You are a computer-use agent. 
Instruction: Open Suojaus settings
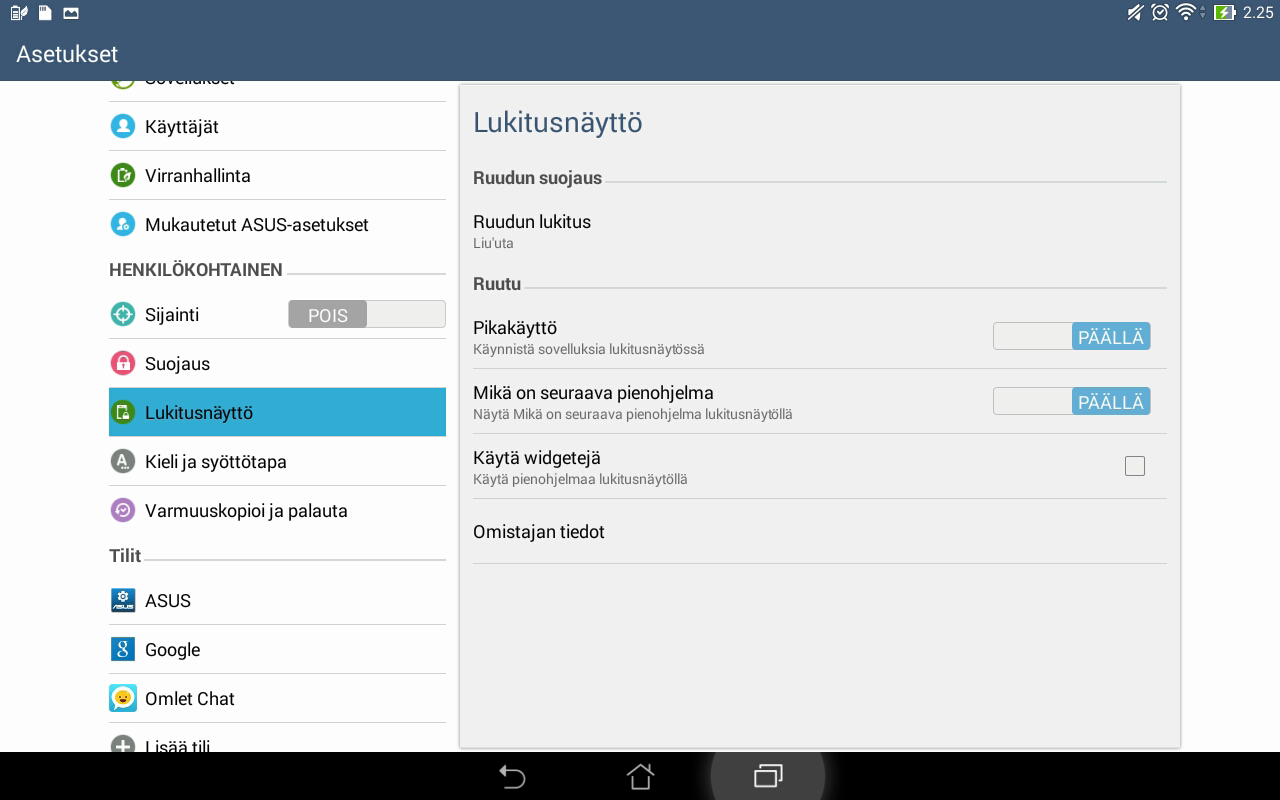point(277,363)
